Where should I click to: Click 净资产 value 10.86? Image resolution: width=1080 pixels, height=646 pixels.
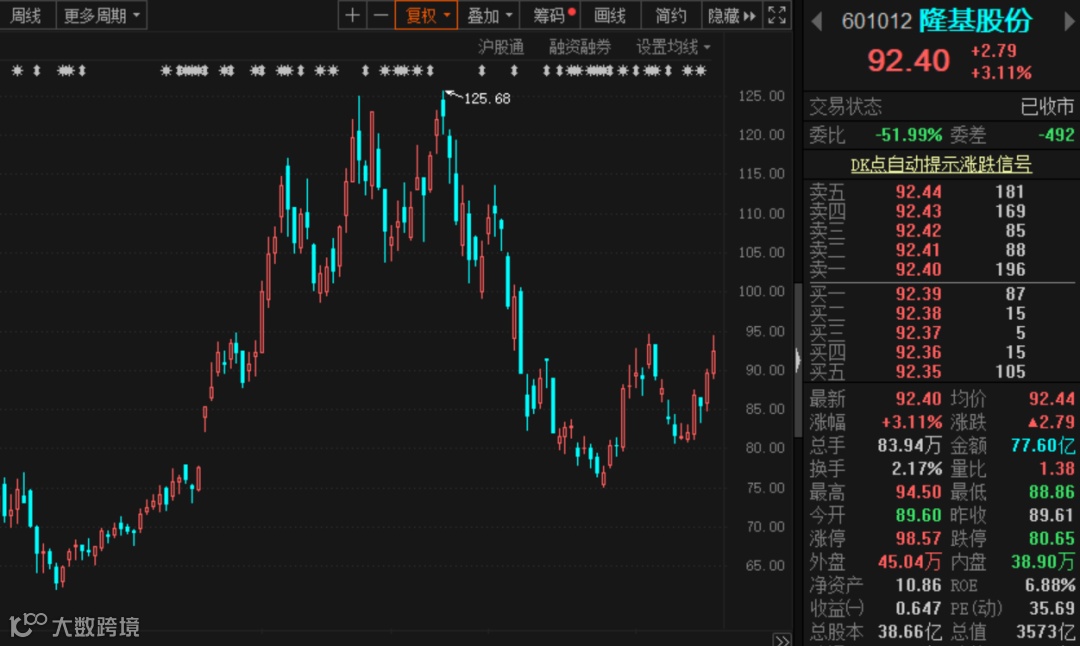(x=918, y=585)
